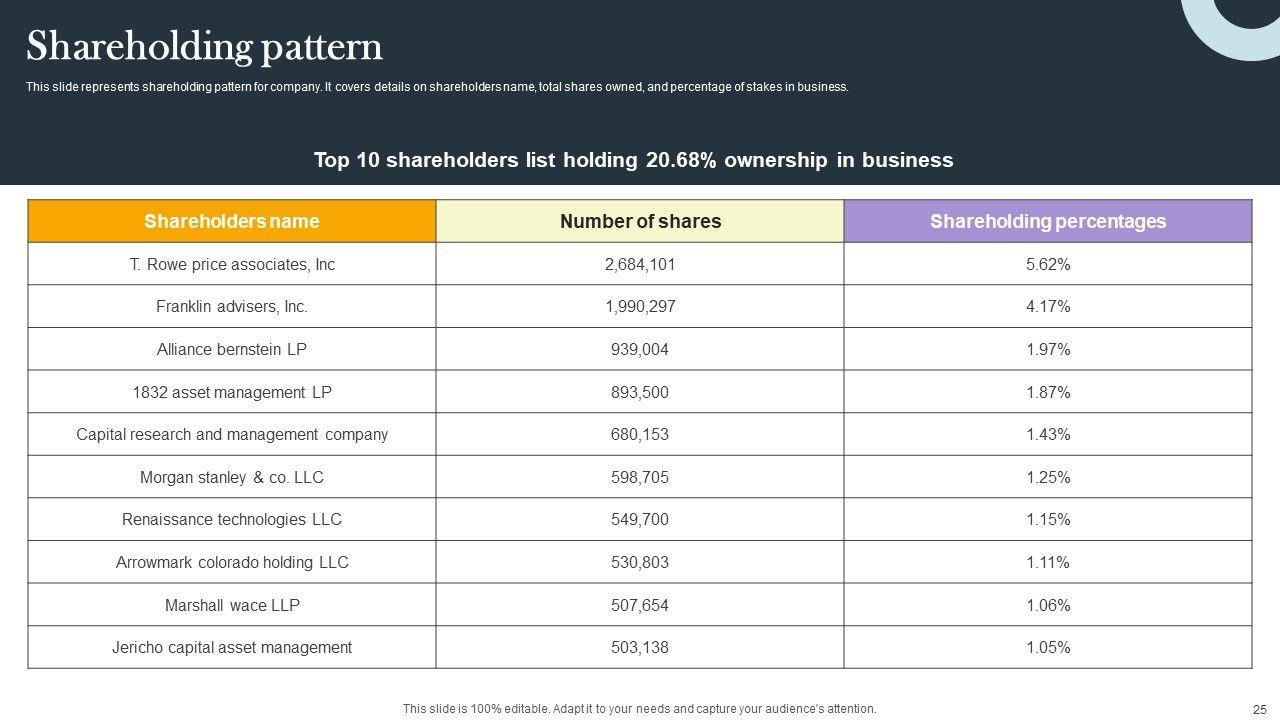Click the "Number of shares" column header
Viewport: 1280px width, 720px height.
[x=640, y=221]
